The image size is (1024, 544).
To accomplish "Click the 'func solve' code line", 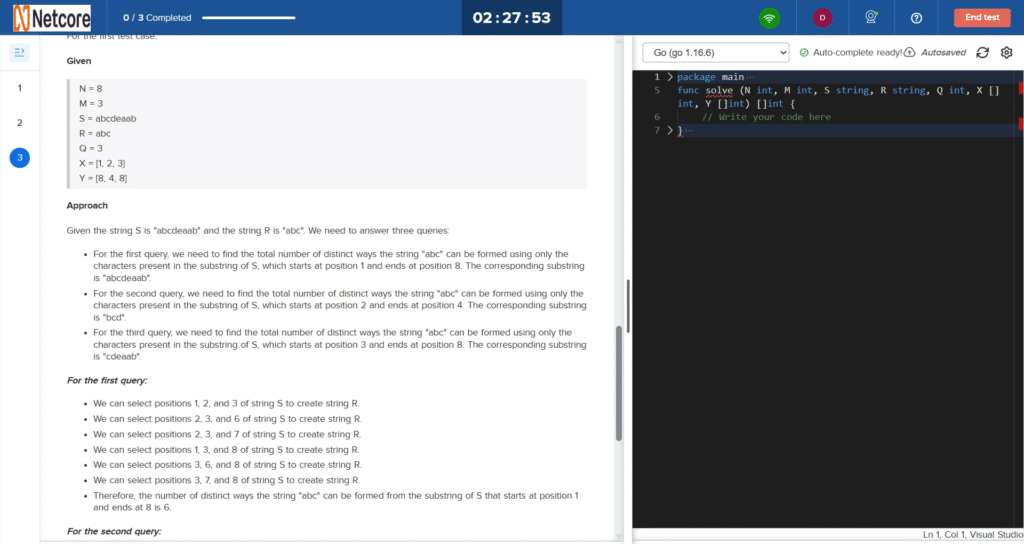I will (x=839, y=97).
